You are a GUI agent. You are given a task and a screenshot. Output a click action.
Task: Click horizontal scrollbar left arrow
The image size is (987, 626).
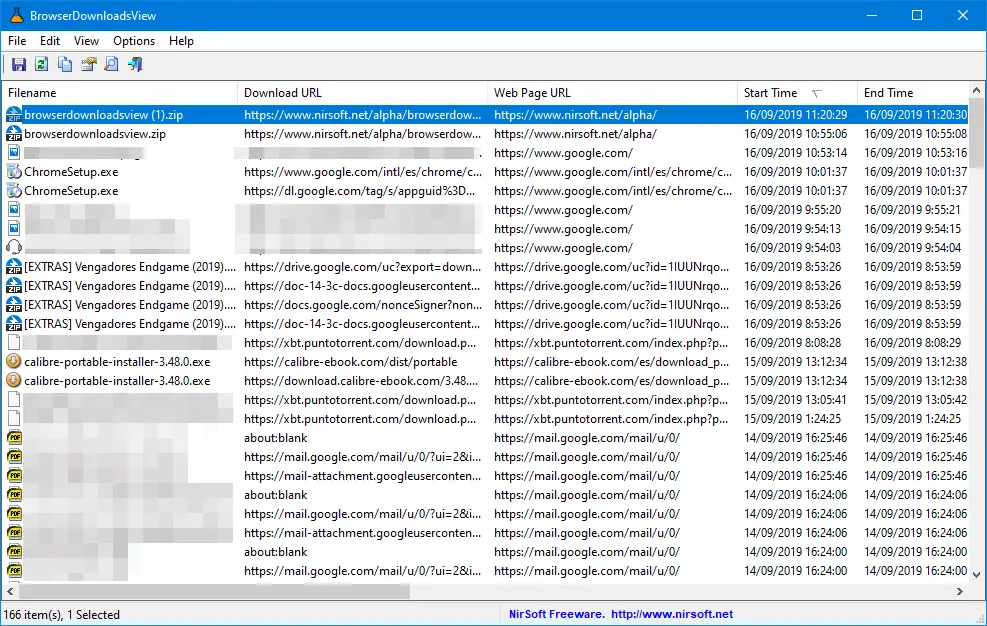[x=10, y=591]
